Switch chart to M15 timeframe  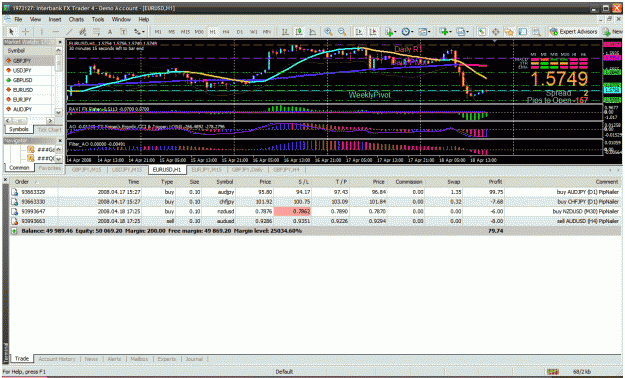185,32
